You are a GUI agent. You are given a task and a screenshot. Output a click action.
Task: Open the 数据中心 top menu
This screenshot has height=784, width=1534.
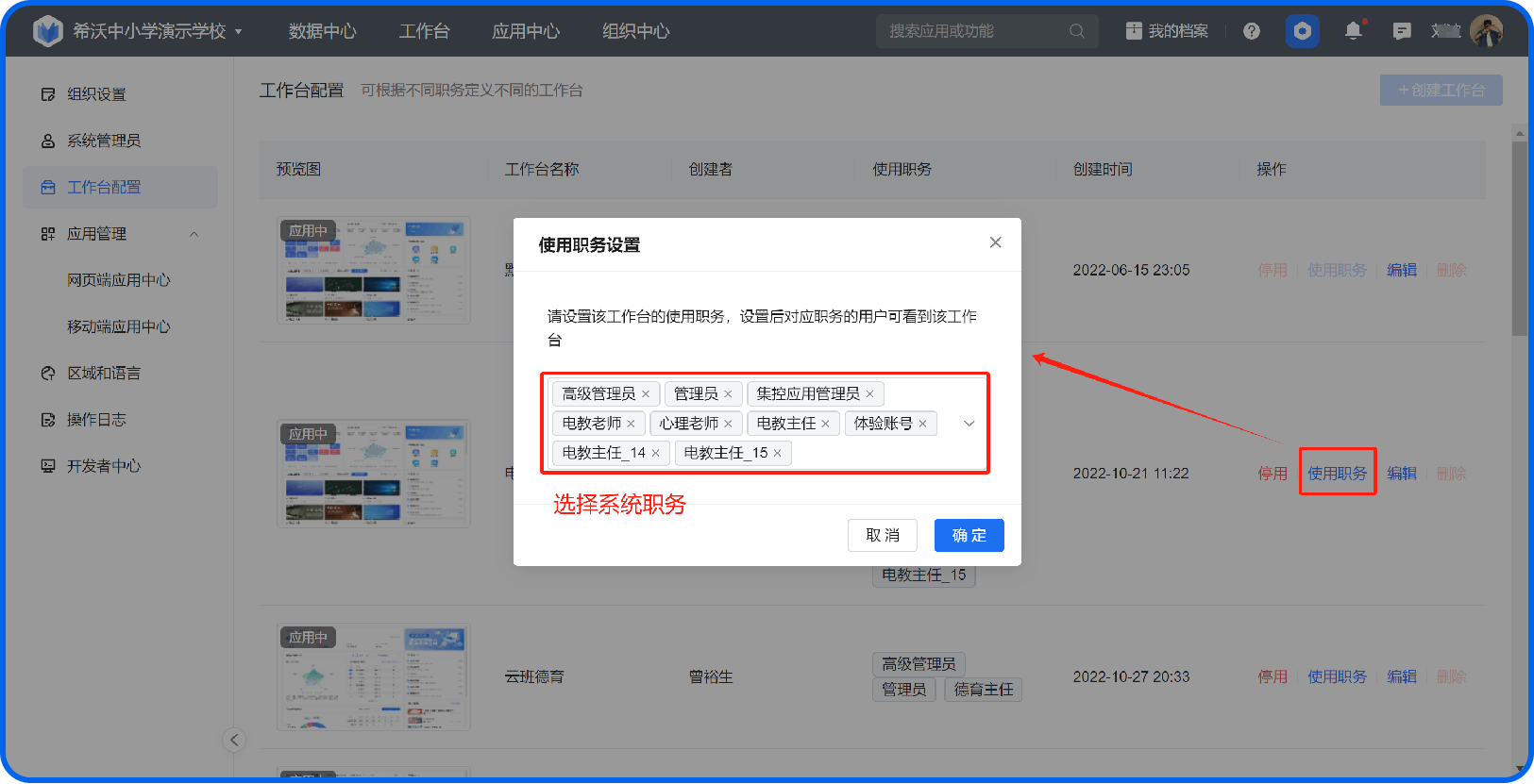(322, 31)
